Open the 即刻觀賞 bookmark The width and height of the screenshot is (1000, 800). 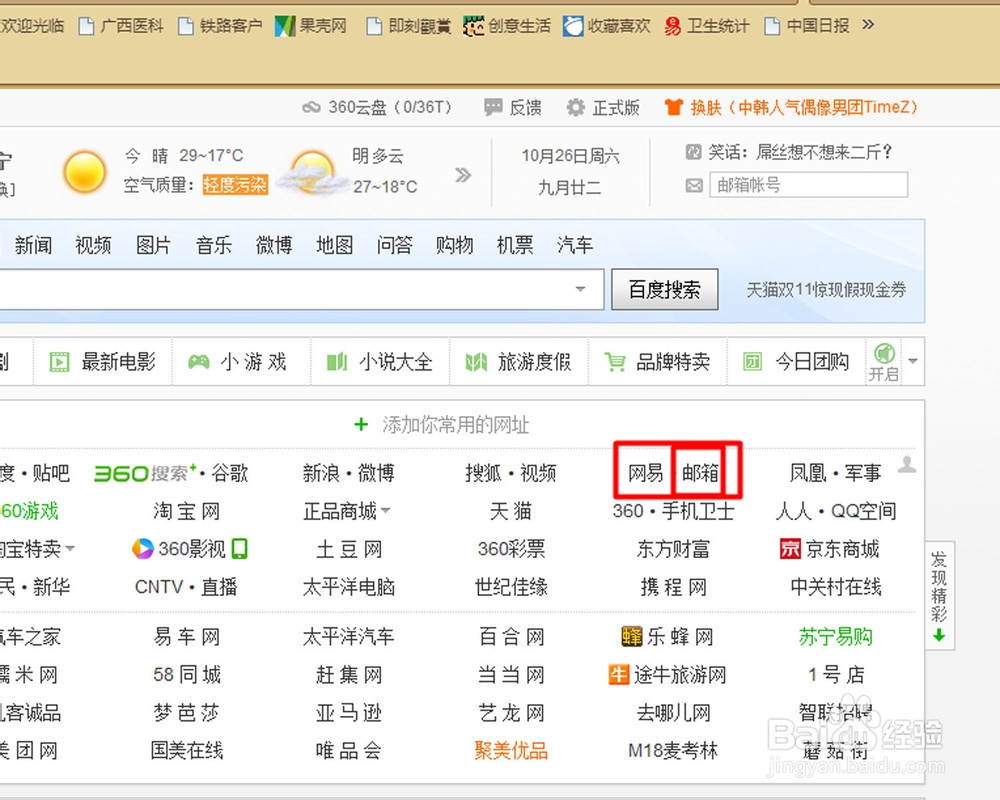(409, 26)
